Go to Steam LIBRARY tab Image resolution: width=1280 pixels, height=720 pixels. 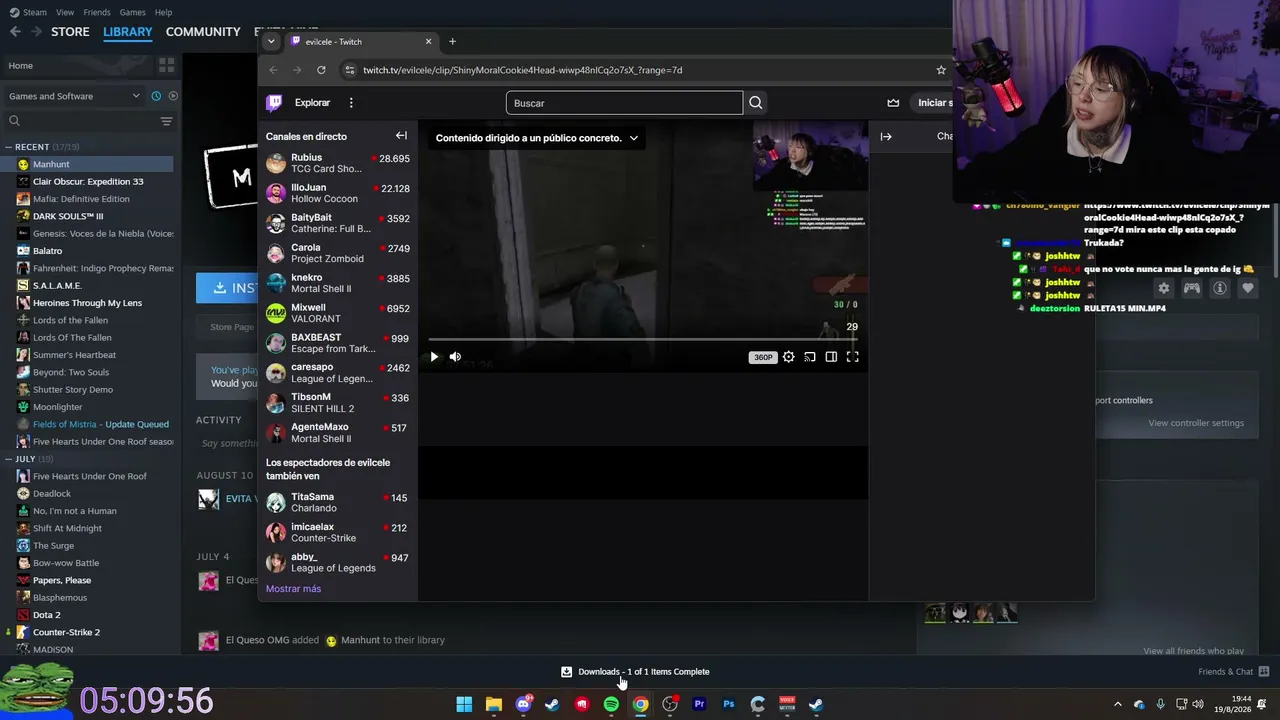128,32
